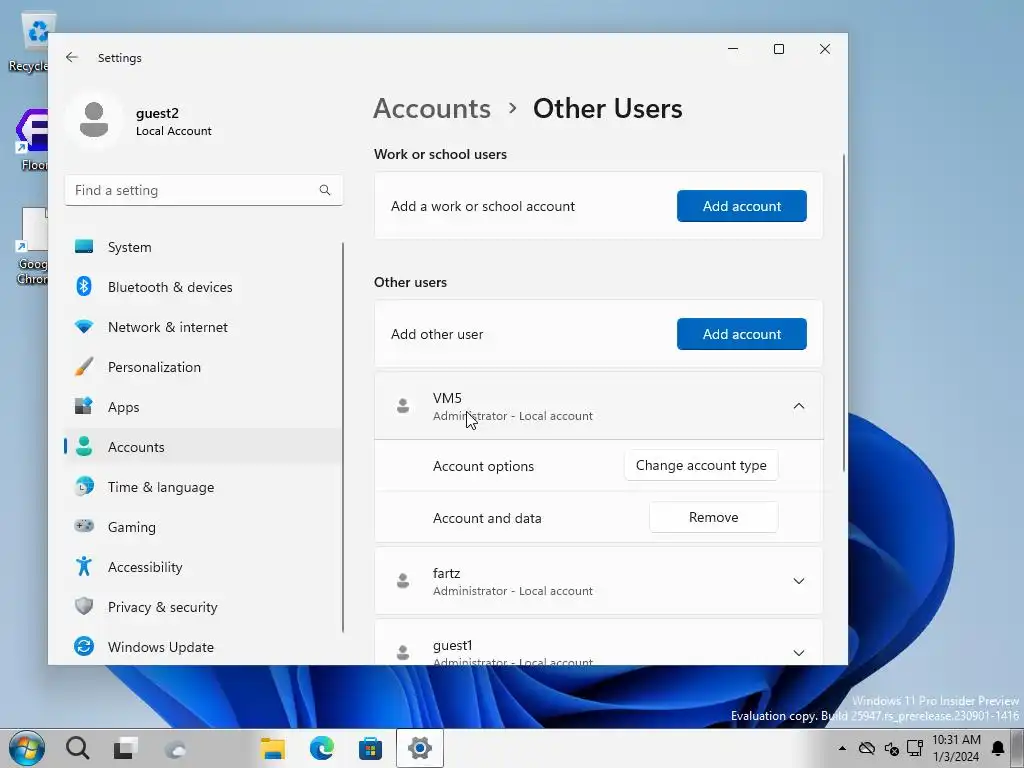Select Accounts in the sidebar
Viewport: 1024px width, 768px height.
click(203, 447)
